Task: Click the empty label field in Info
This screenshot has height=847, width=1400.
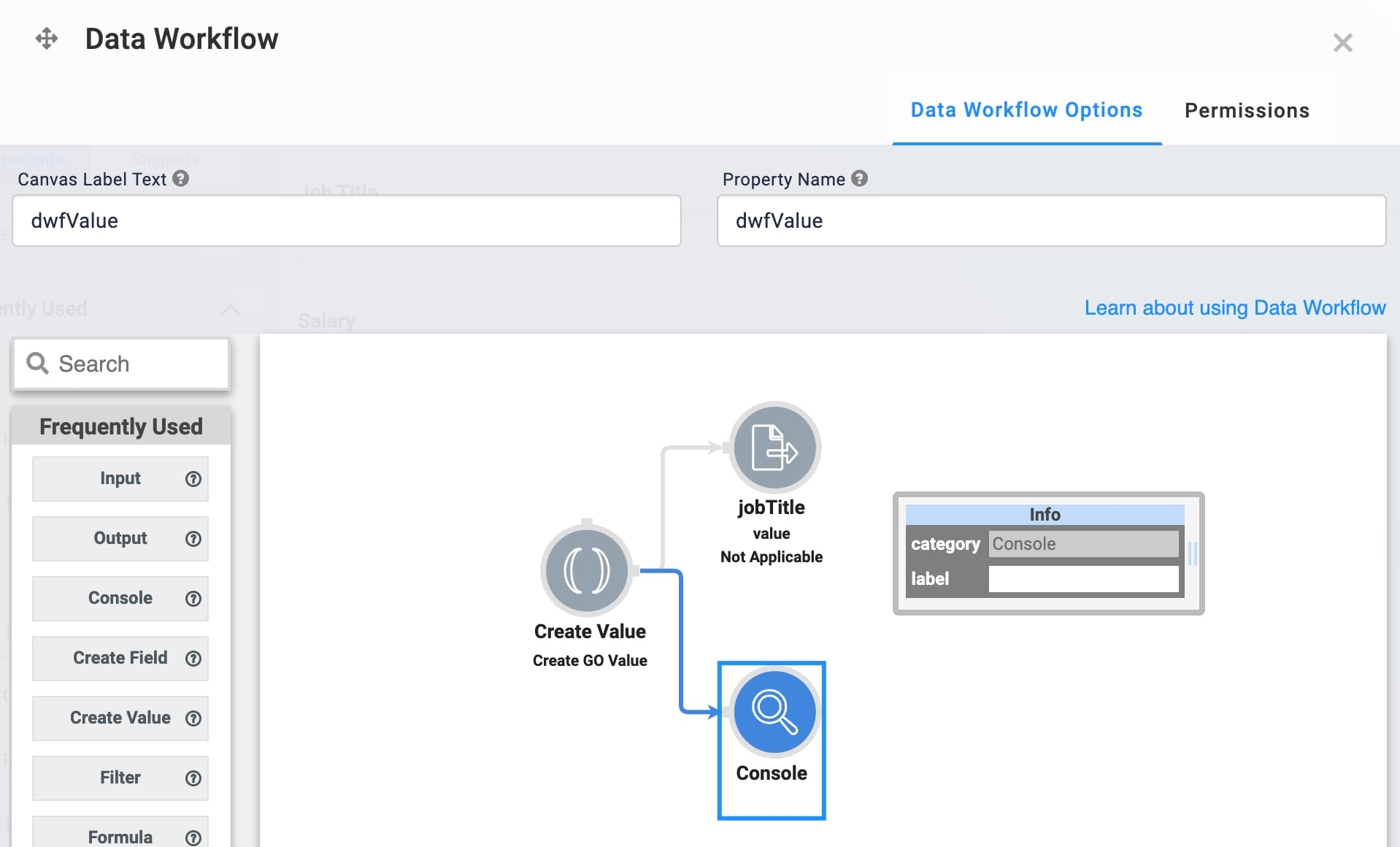Action: (1083, 579)
